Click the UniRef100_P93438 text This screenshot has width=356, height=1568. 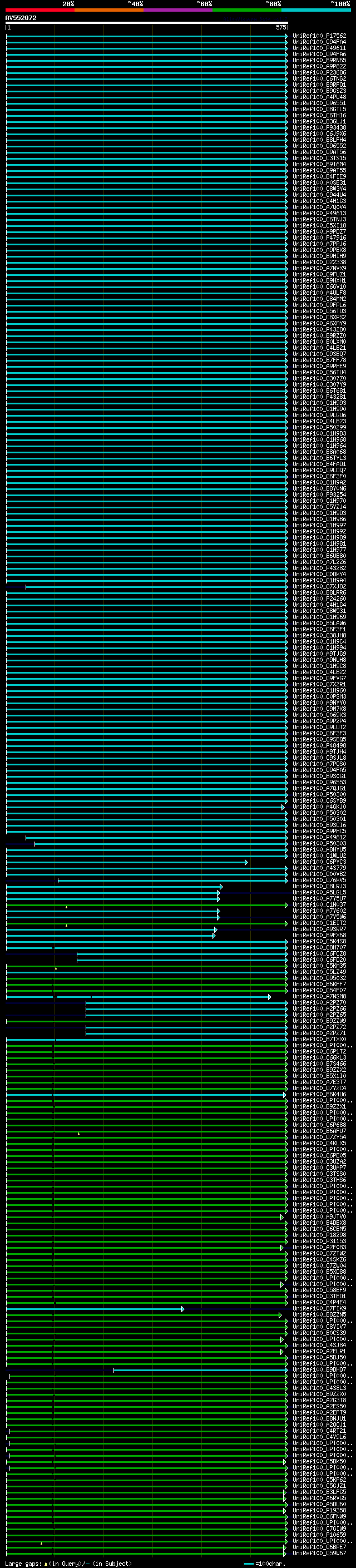pos(319,128)
